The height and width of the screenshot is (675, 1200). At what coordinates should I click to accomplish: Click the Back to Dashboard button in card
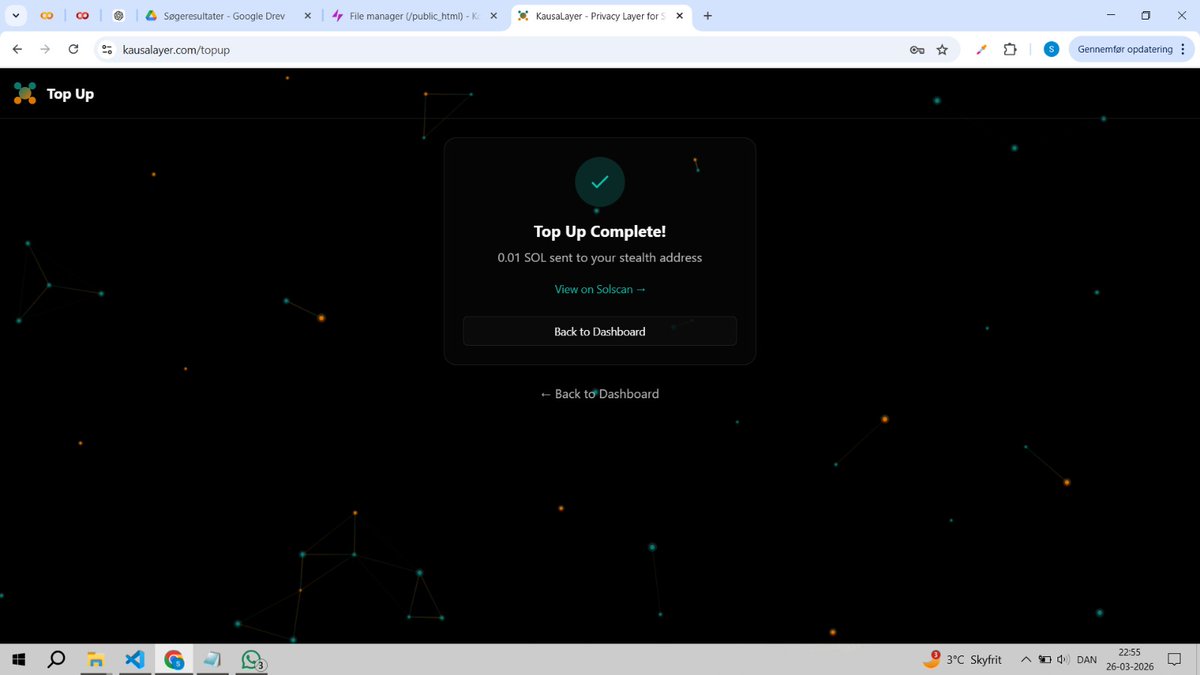600,331
